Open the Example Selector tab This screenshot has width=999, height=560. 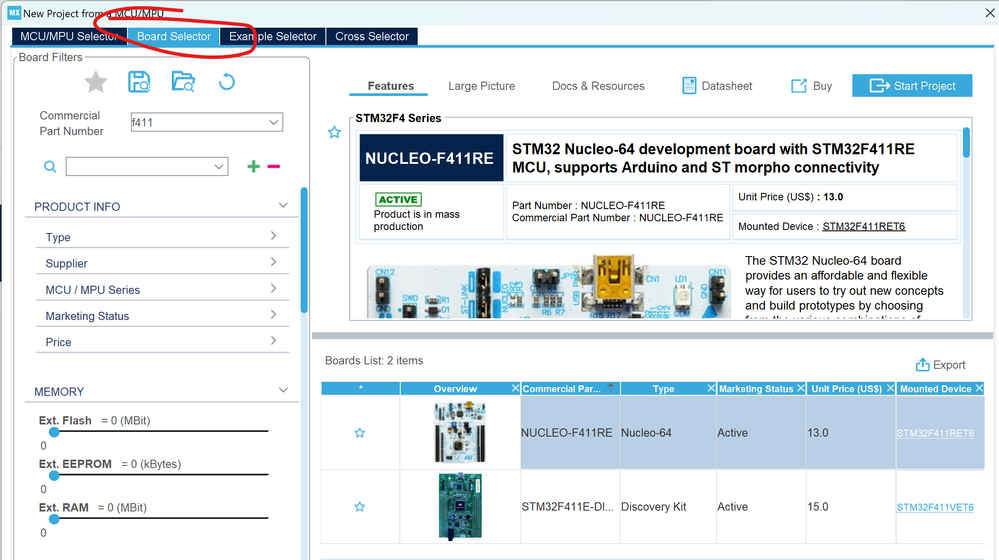pos(273,36)
